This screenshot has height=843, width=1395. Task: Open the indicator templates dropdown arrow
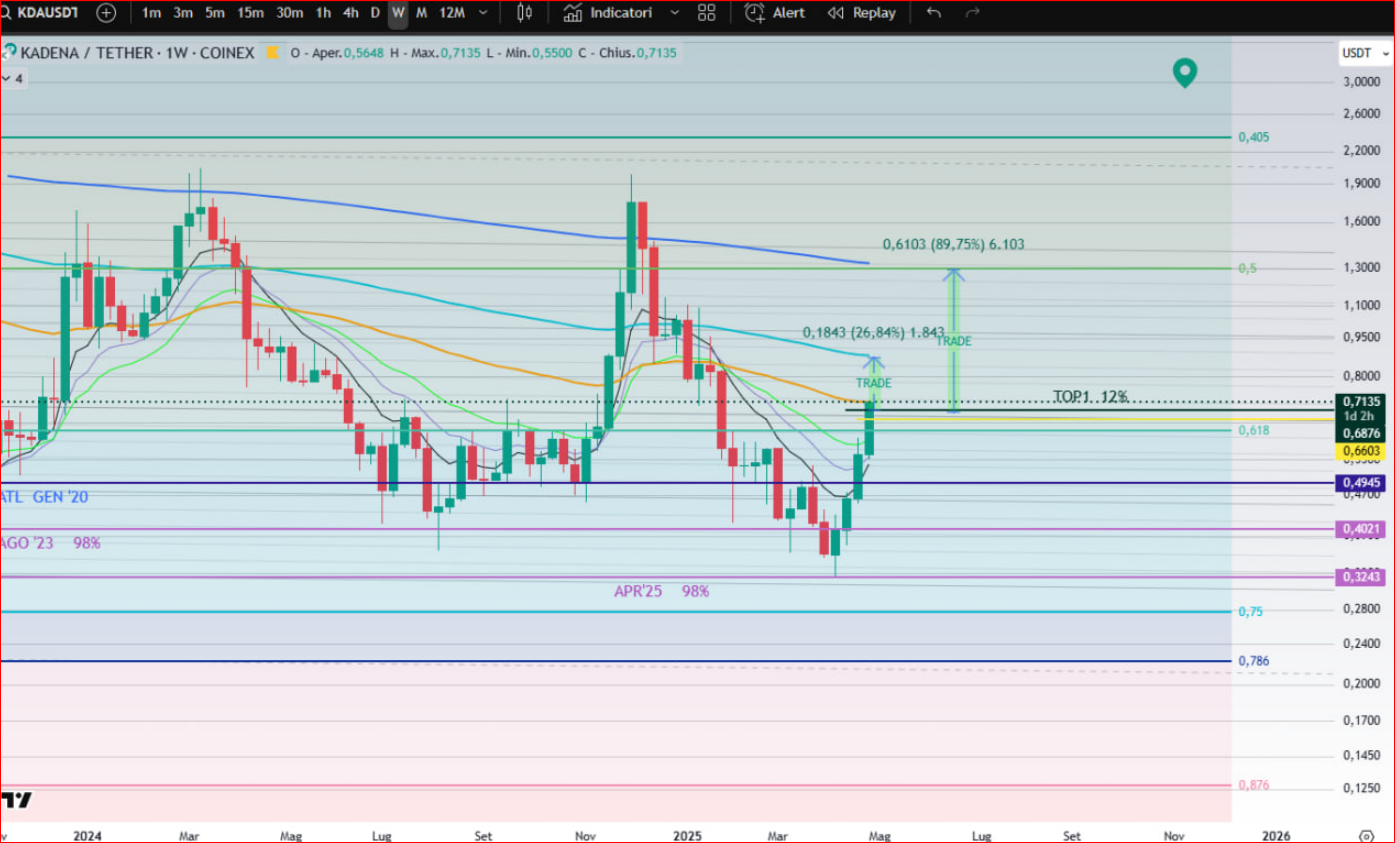[674, 13]
